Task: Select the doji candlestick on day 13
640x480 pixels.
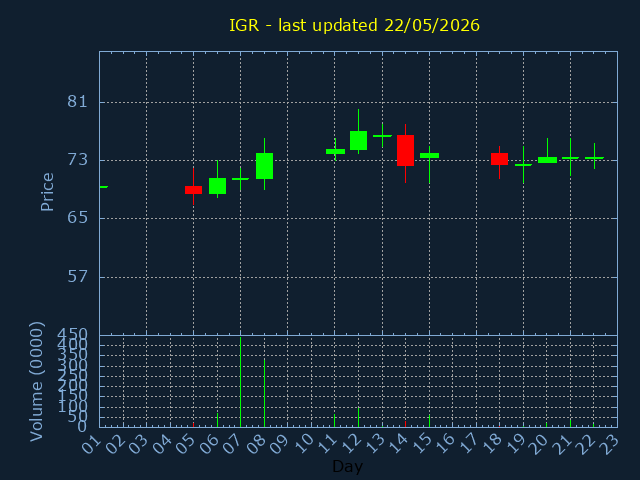Action: tap(382, 136)
